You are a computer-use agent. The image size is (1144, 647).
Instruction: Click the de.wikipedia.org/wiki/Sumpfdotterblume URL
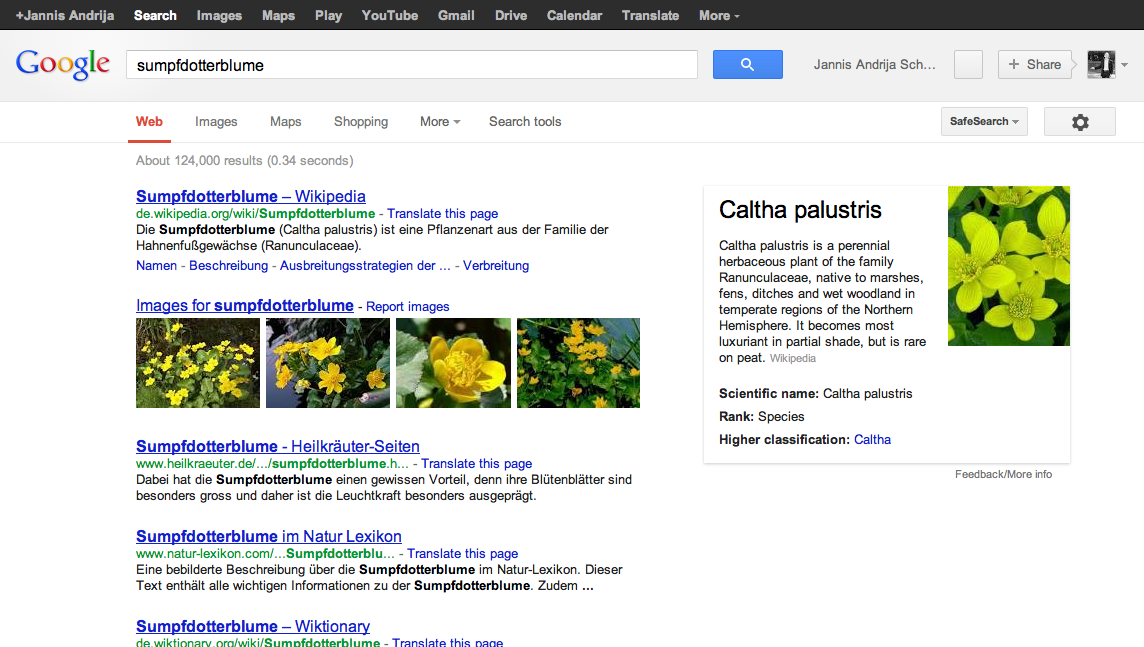[255, 214]
